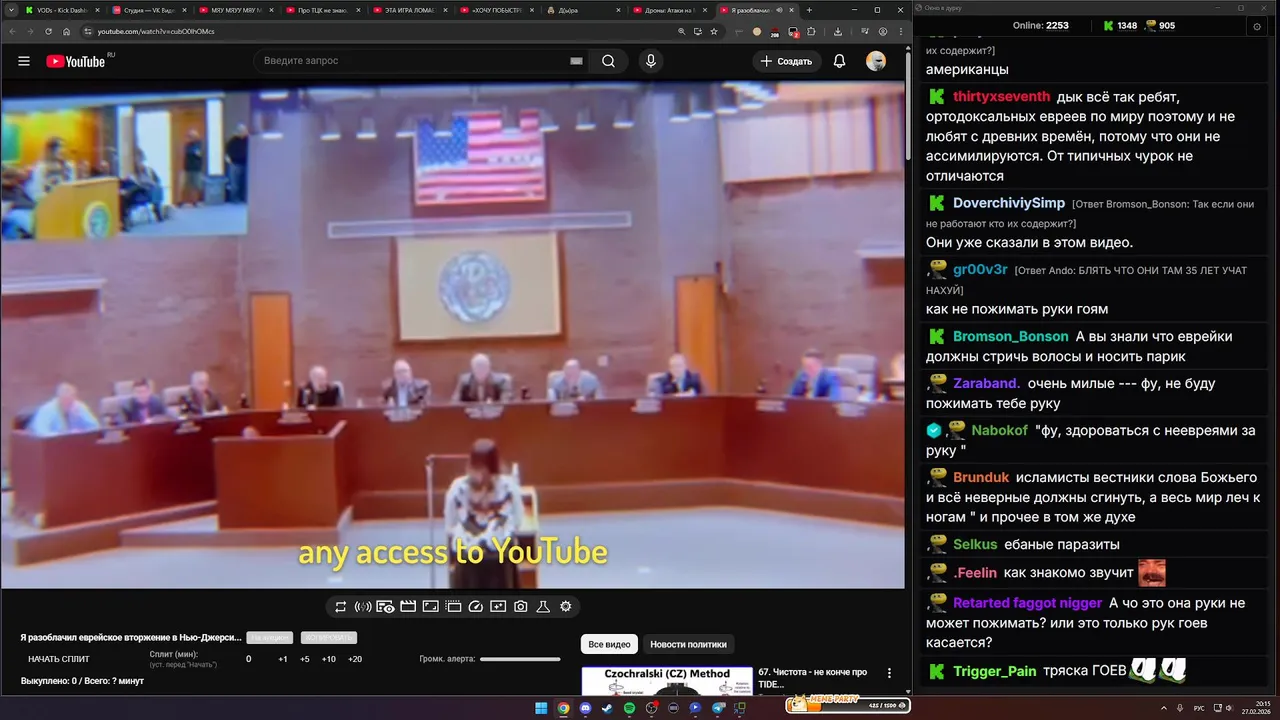Click username thirtyxseventh in chat

coord(1002,97)
